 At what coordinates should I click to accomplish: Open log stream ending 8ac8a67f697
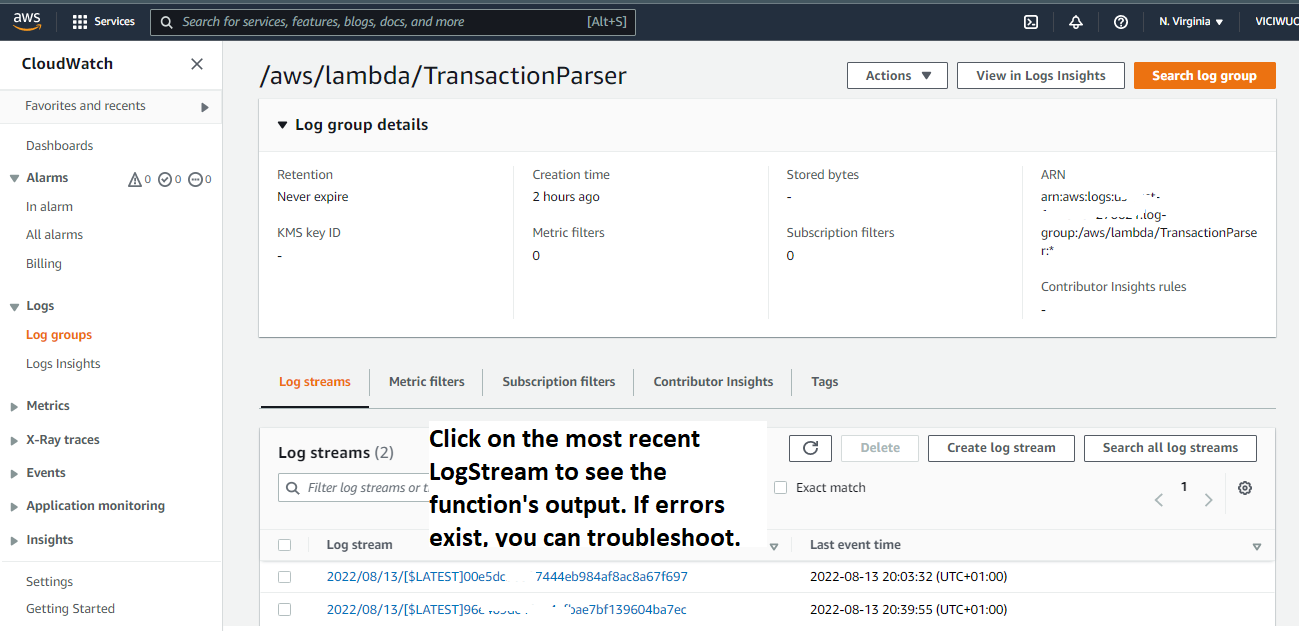(507, 577)
